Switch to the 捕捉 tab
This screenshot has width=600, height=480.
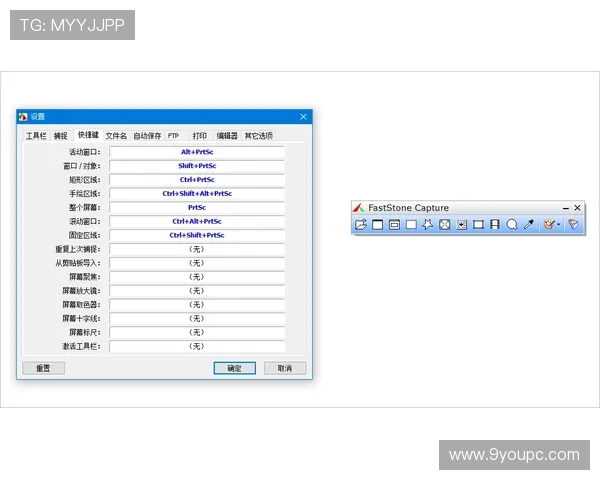pos(60,136)
